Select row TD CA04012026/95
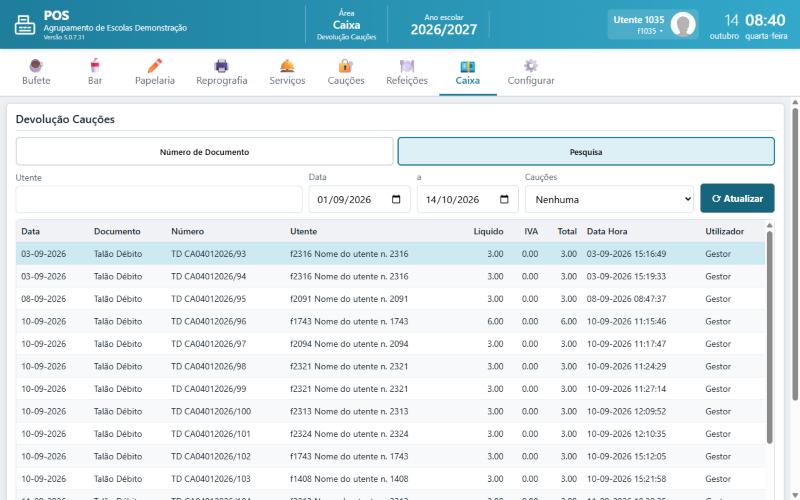This screenshot has width=800, height=500. click(x=390, y=298)
